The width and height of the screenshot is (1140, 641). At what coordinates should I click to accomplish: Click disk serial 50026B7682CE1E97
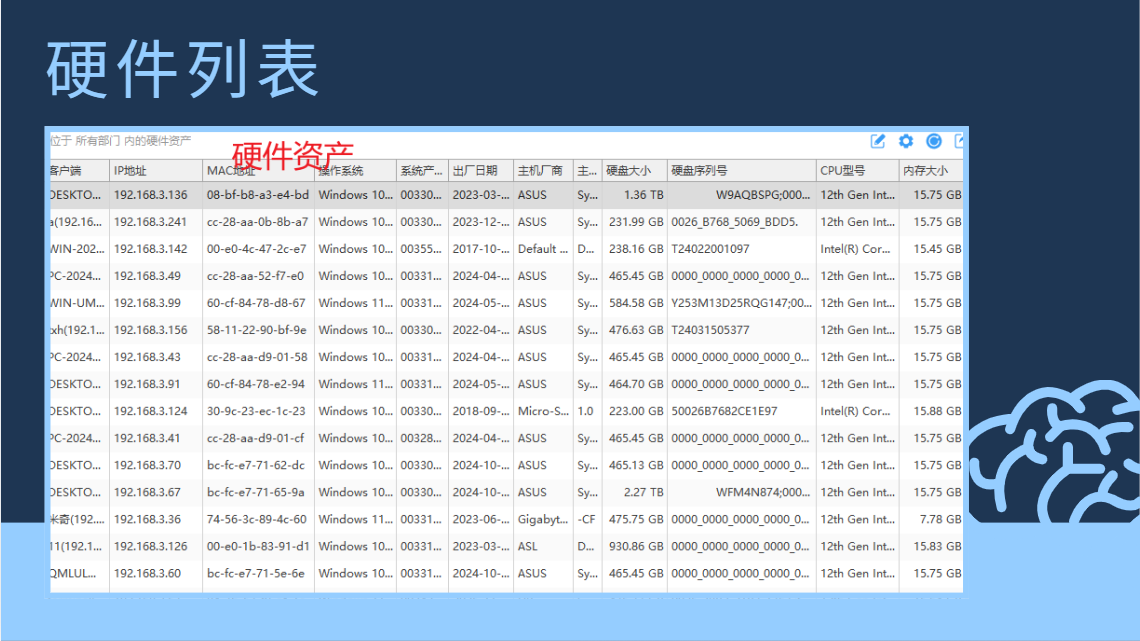tap(724, 411)
